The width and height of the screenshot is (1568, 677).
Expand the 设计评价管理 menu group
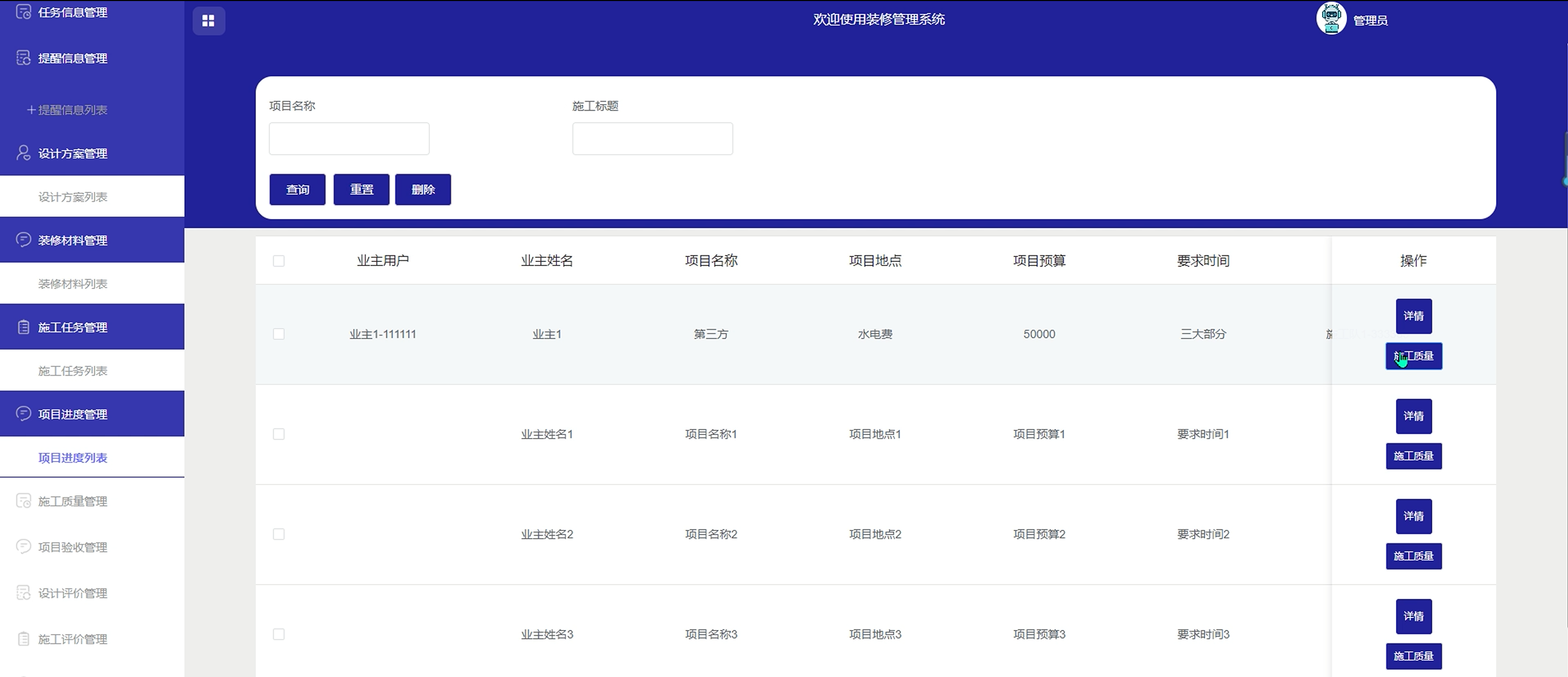(73, 593)
